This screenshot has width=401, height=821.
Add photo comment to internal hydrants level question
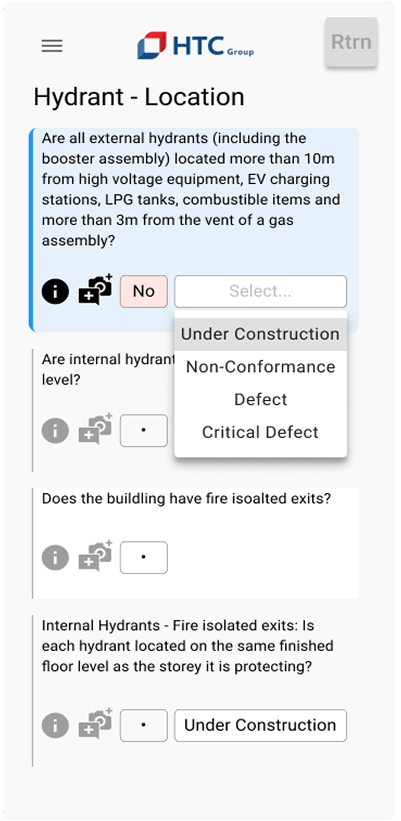pyautogui.click(x=96, y=429)
